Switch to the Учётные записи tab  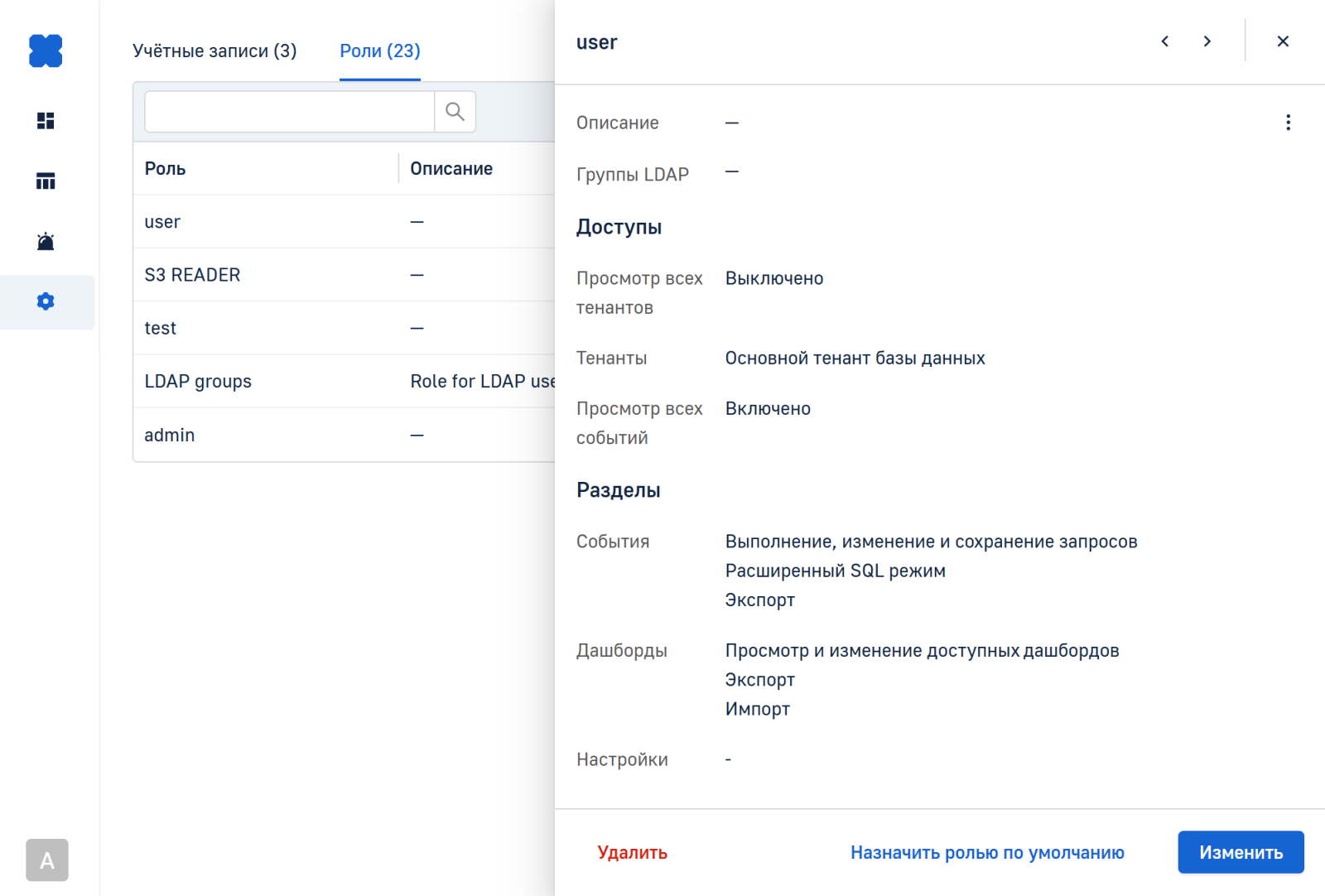tap(214, 51)
